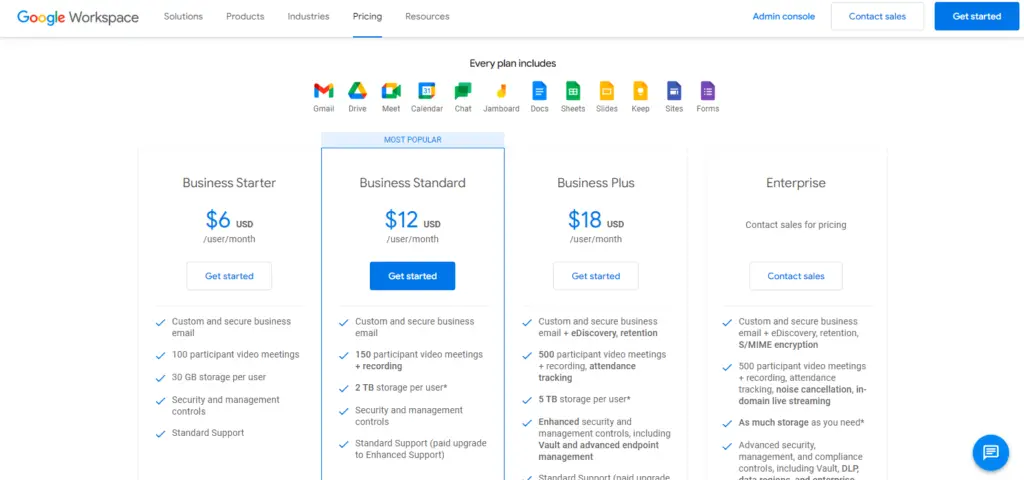
Task: Click '100 participant video meetings' feature
Action: (x=235, y=355)
